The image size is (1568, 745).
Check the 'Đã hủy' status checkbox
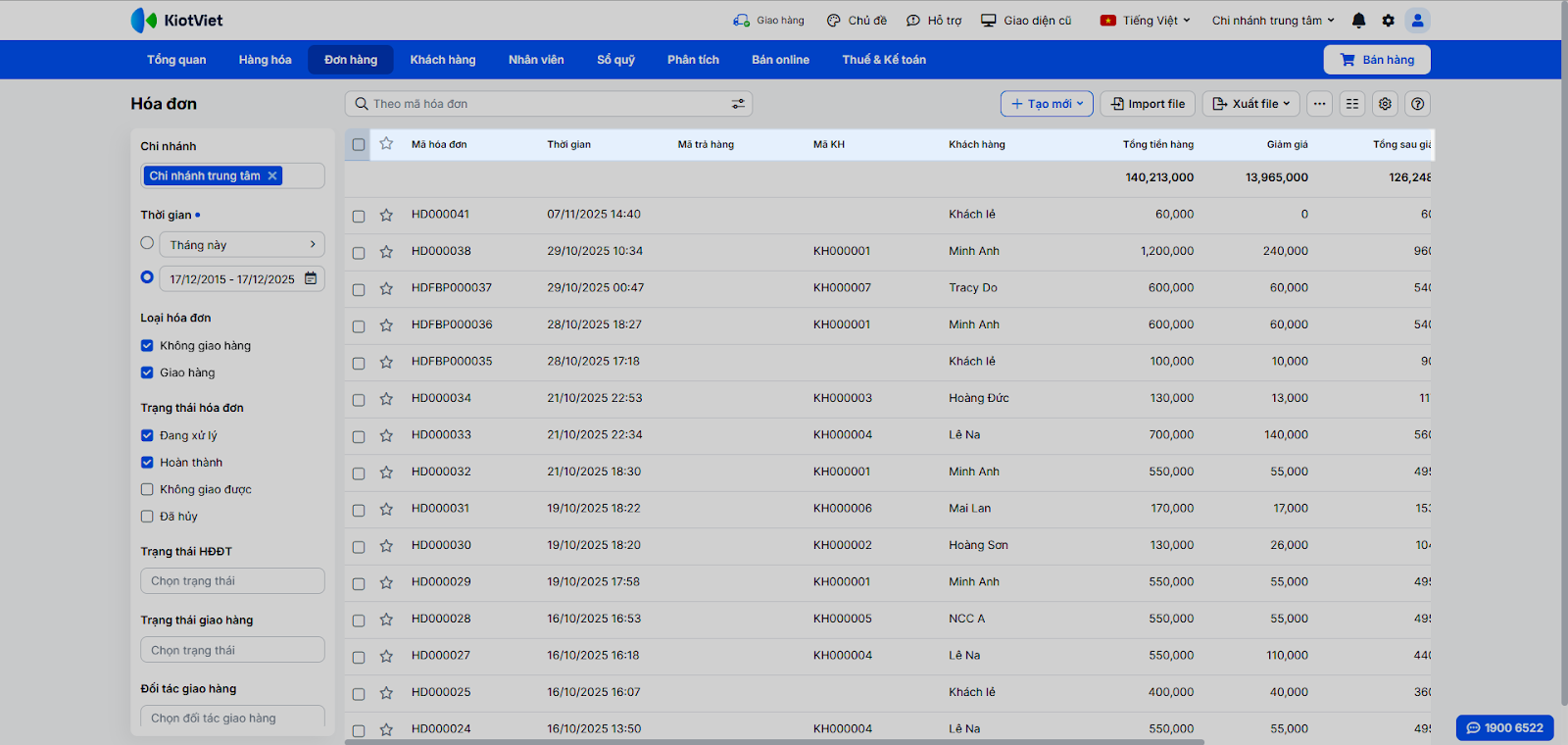point(147,517)
